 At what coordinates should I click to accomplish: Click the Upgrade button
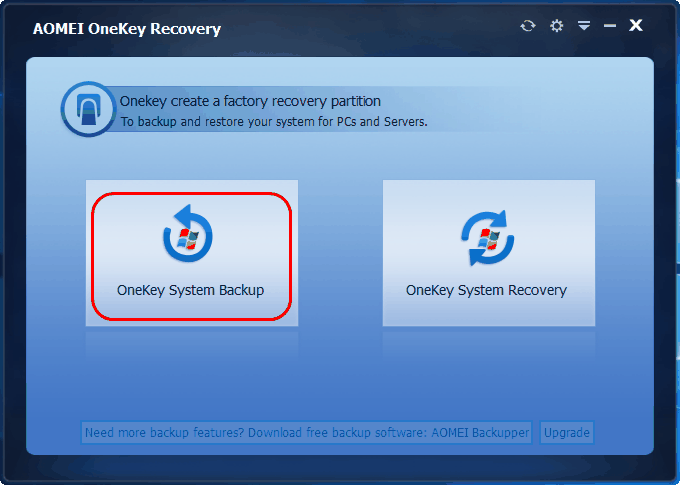coord(567,433)
